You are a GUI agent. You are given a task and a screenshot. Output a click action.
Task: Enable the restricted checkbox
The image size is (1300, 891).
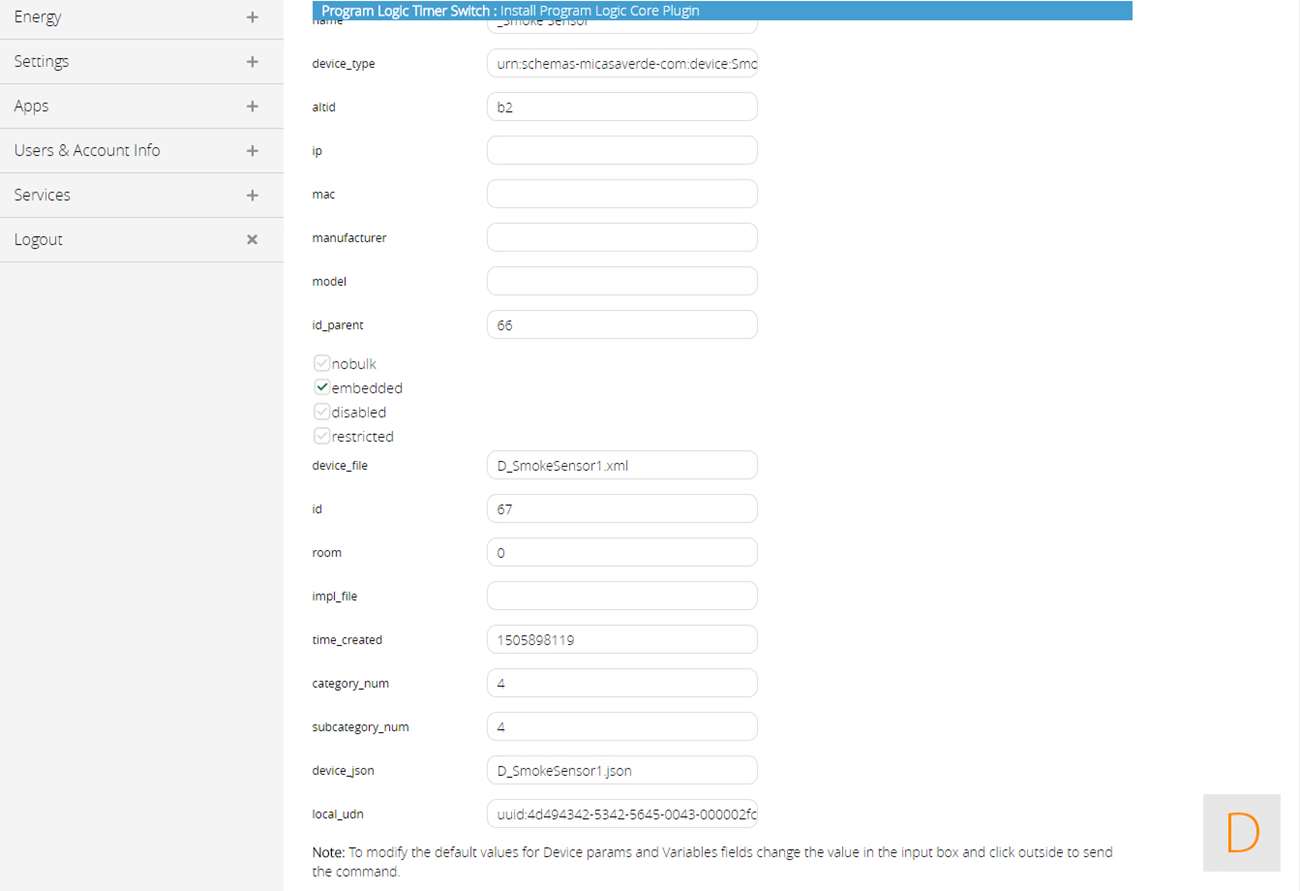(322, 436)
